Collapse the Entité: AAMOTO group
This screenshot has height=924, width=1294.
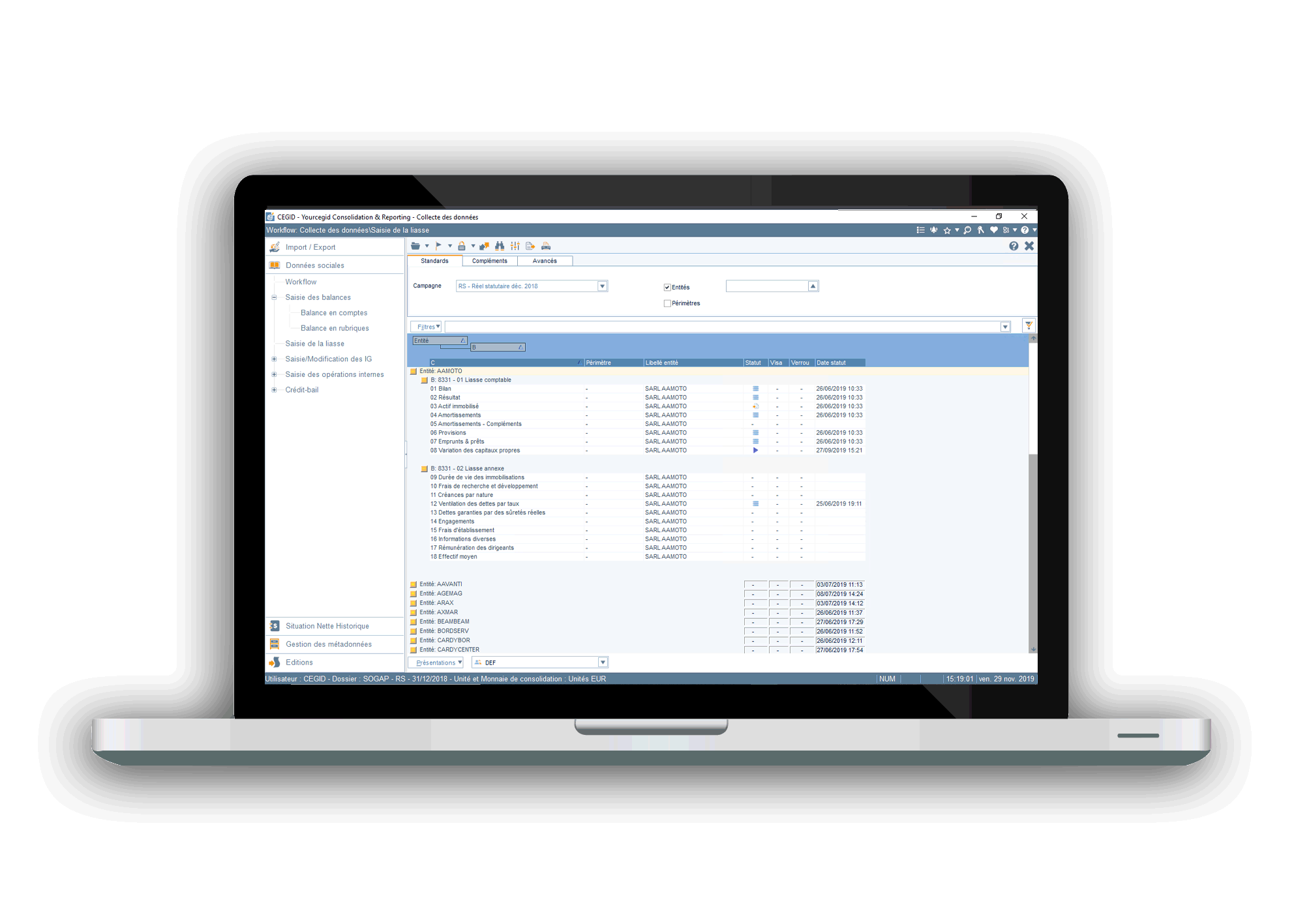point(414,371)
